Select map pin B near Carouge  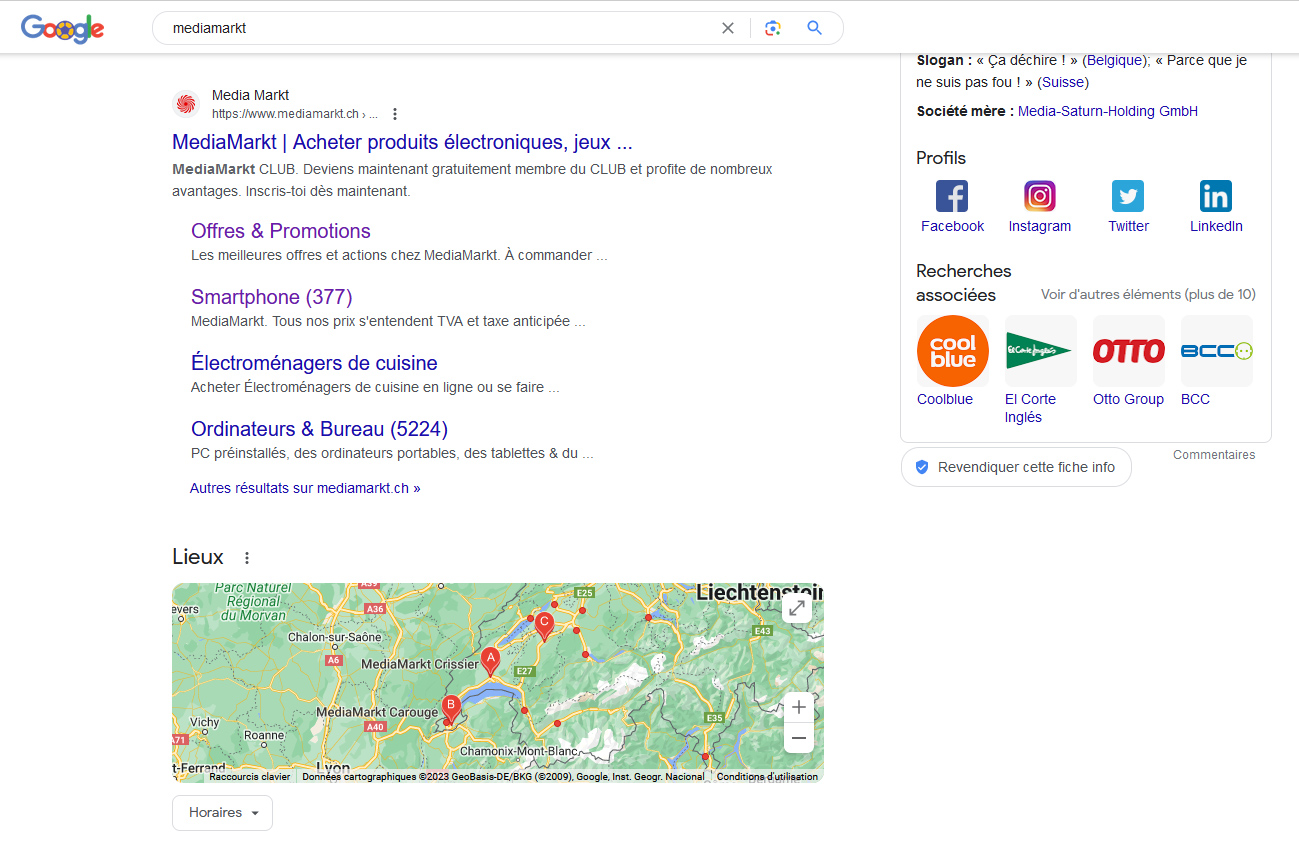tap(451, 709)
